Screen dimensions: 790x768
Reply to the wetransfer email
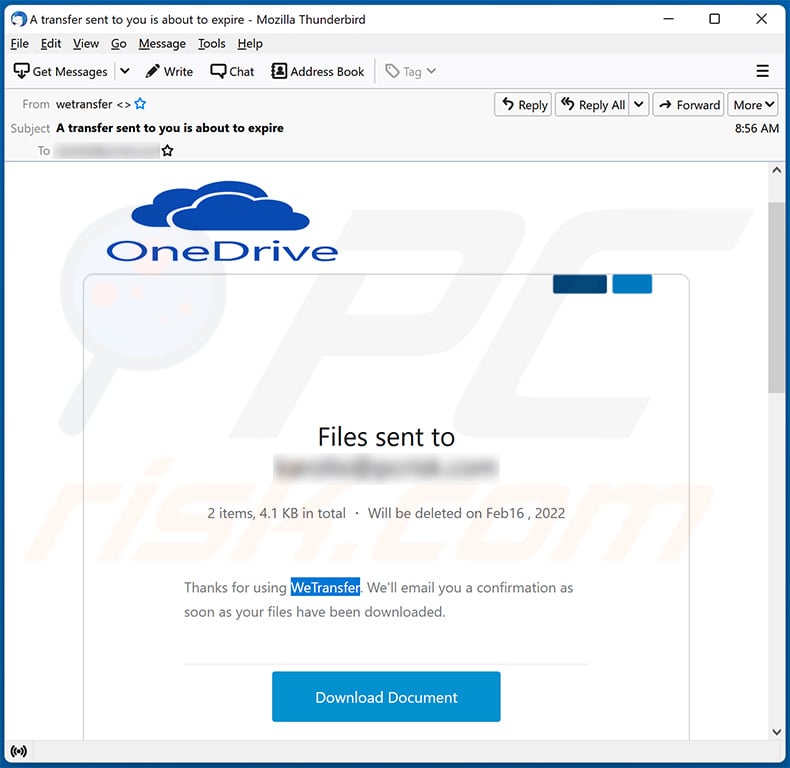pyautogui.click(x=523, y=104)
